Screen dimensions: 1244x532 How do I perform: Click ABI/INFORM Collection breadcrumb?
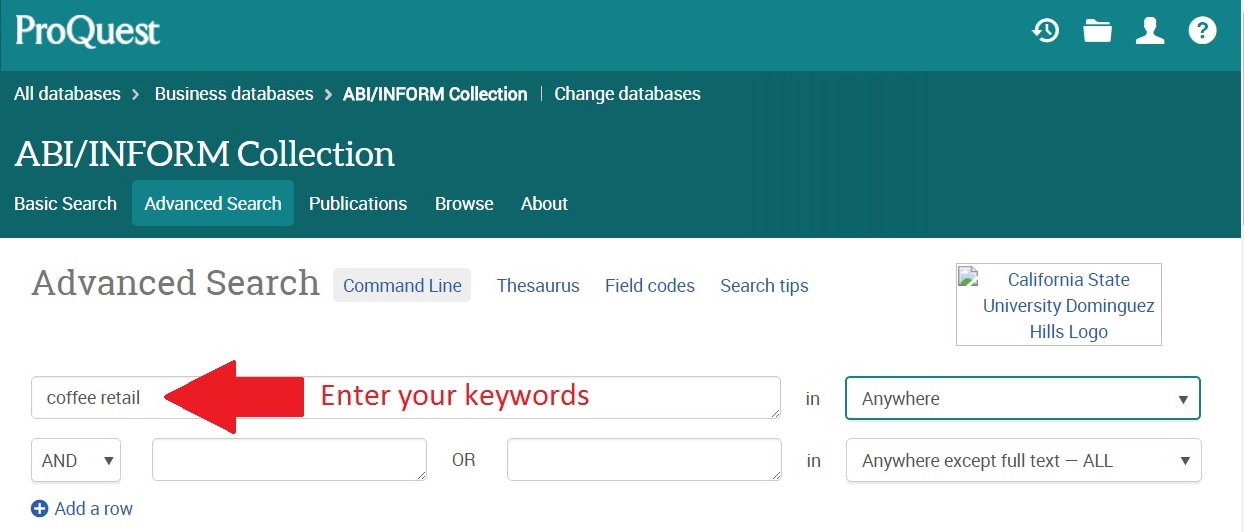pos(435,94)
